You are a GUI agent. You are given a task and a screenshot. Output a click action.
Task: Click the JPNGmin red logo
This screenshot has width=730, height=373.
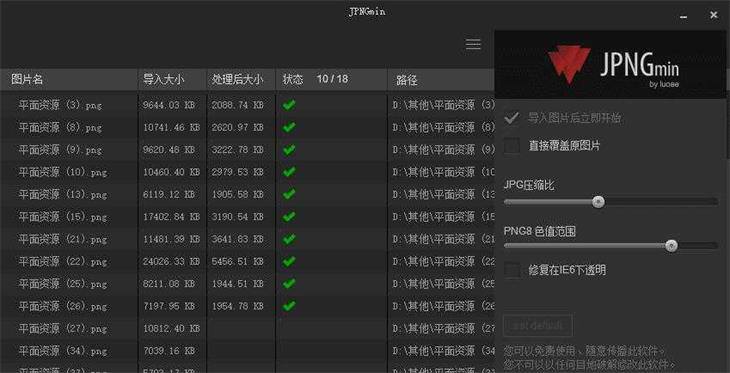click(569, 64)
